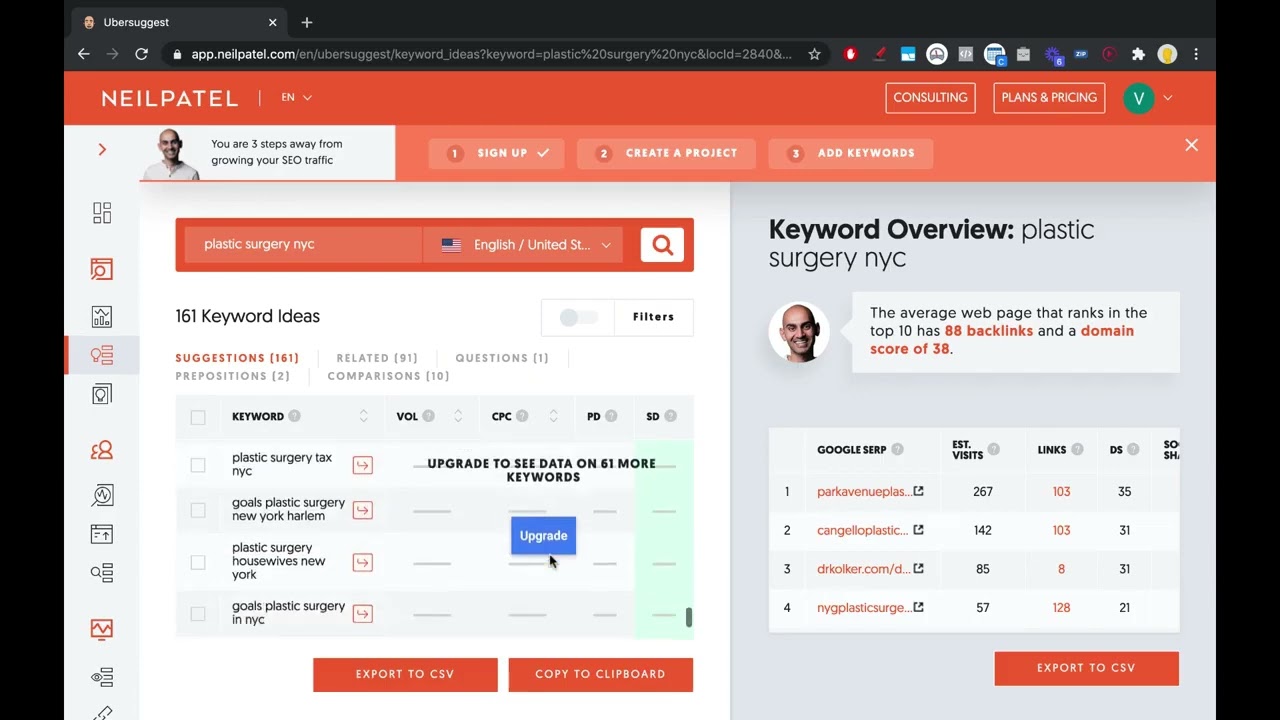The height and width of the screenshot is (720, 1280).
Task: Click the orange search magnifier button
Action: point(662,245)
